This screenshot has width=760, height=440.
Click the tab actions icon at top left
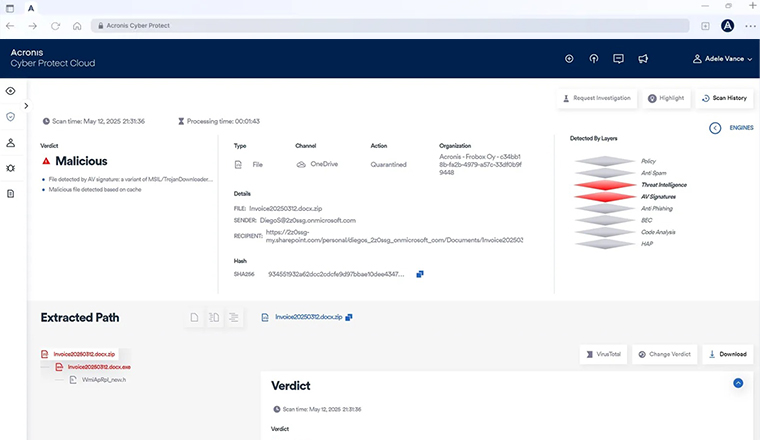[x=10, y=8]
